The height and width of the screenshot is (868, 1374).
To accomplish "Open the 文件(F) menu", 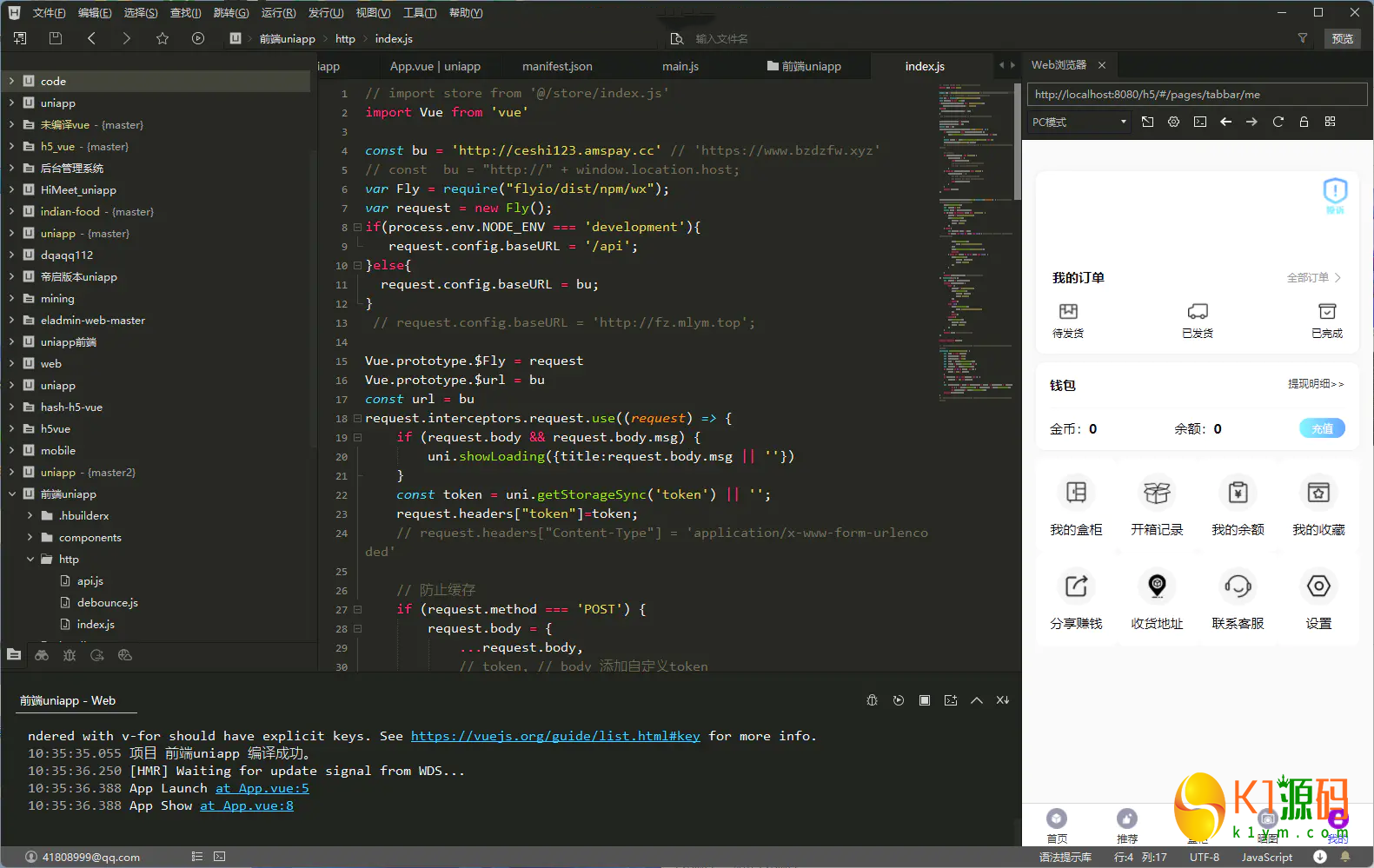I will coord(49,13).
